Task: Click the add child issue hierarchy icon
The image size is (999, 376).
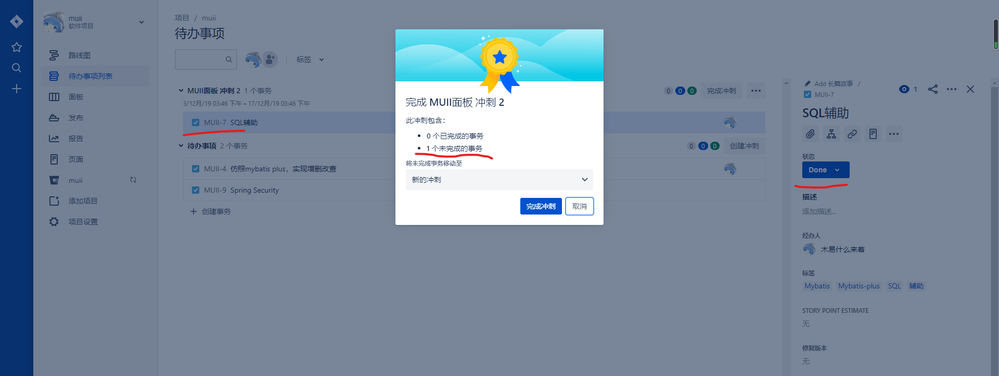Action: click(x=831, y=134)
